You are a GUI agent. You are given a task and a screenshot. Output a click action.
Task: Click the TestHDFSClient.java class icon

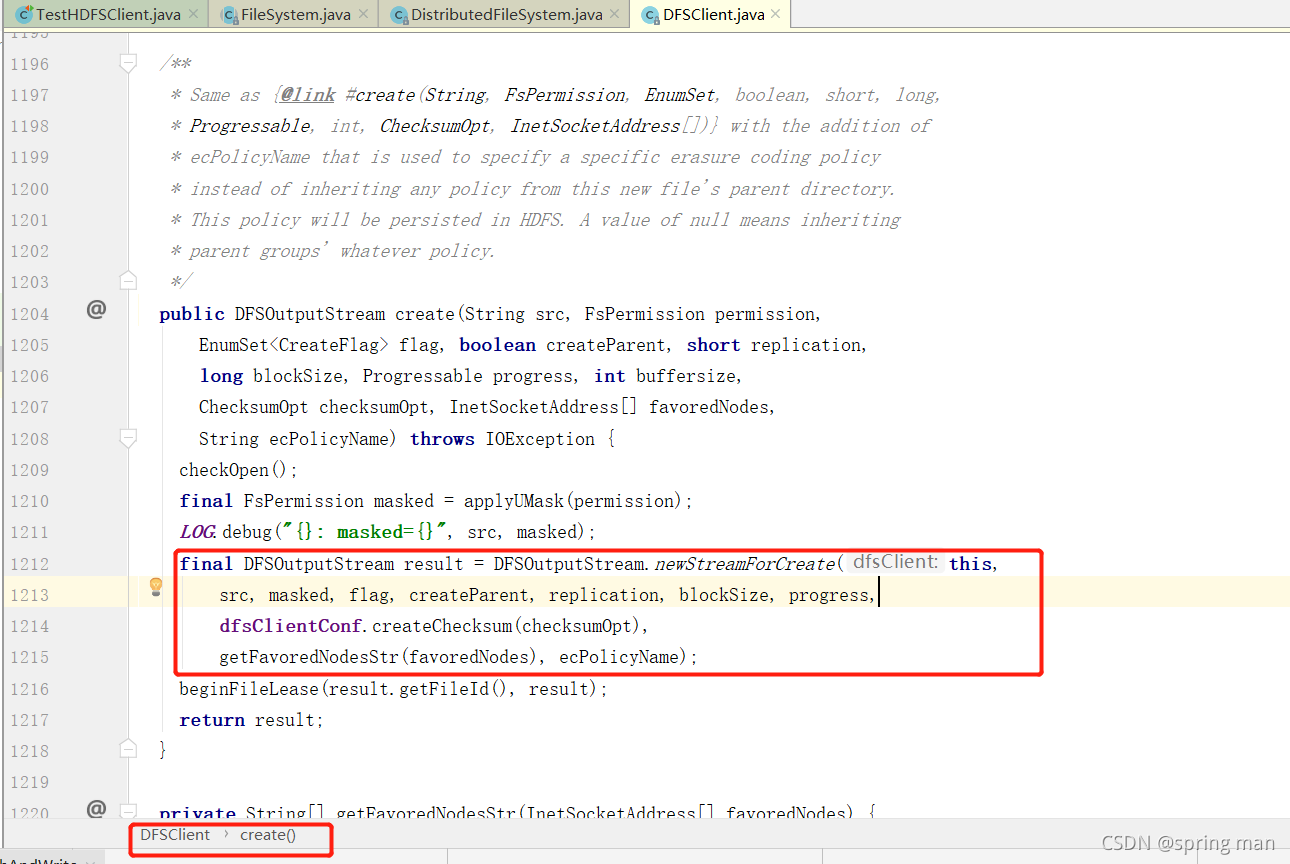24,14
